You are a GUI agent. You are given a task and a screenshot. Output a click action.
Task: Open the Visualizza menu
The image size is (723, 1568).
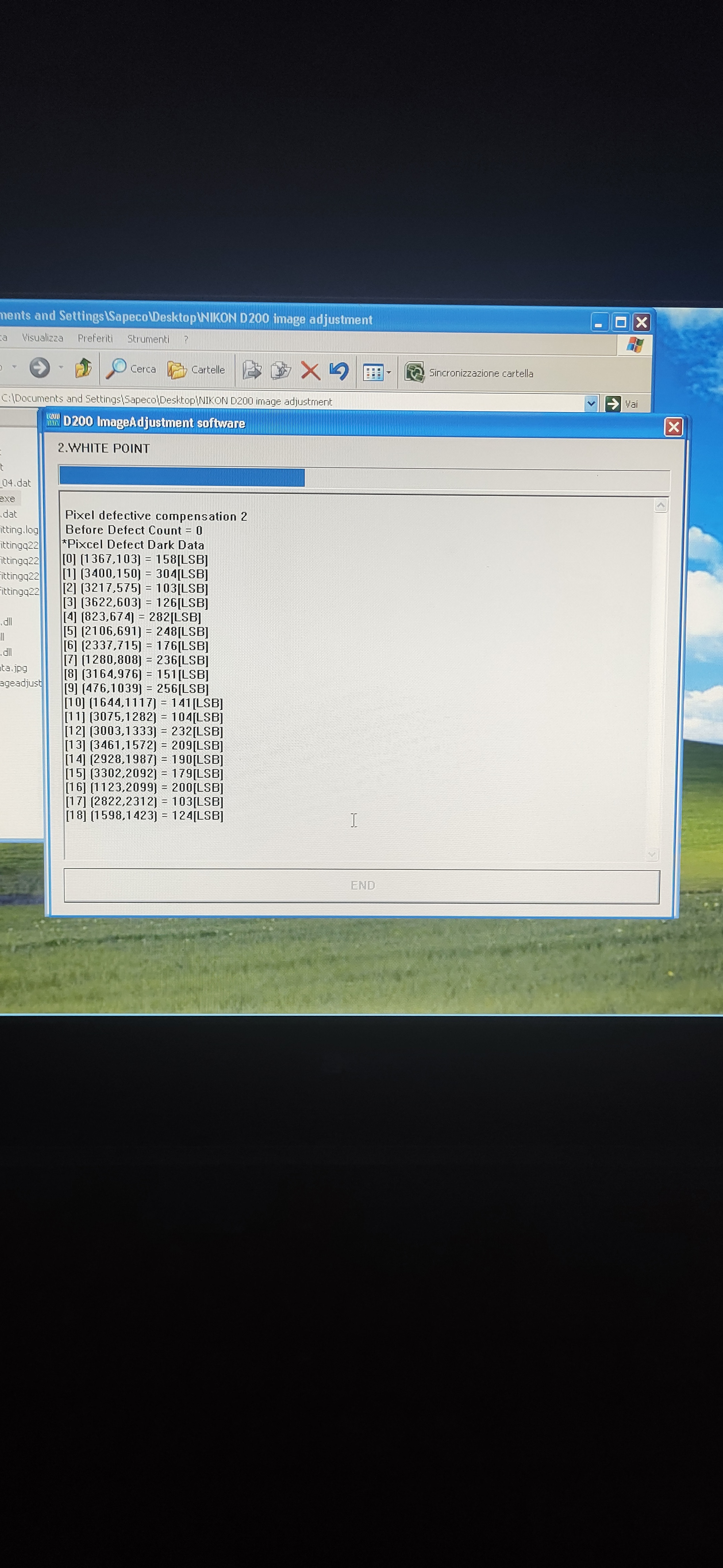coord(43,337)
